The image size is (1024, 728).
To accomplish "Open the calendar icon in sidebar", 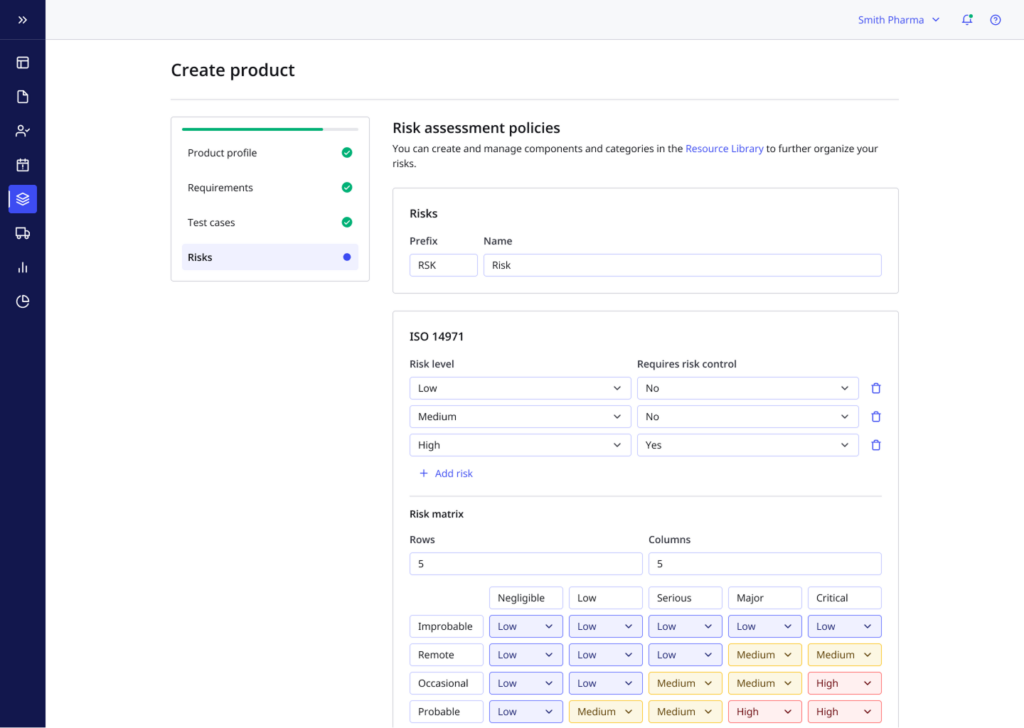I will pyautogui.click(x=22, y=165).
